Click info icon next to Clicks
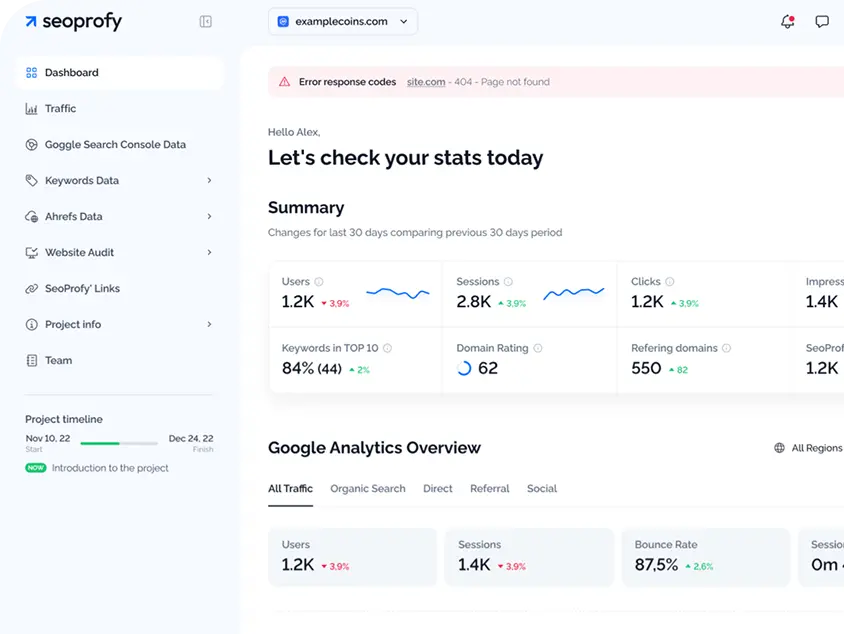 click(x=670, y=281)
